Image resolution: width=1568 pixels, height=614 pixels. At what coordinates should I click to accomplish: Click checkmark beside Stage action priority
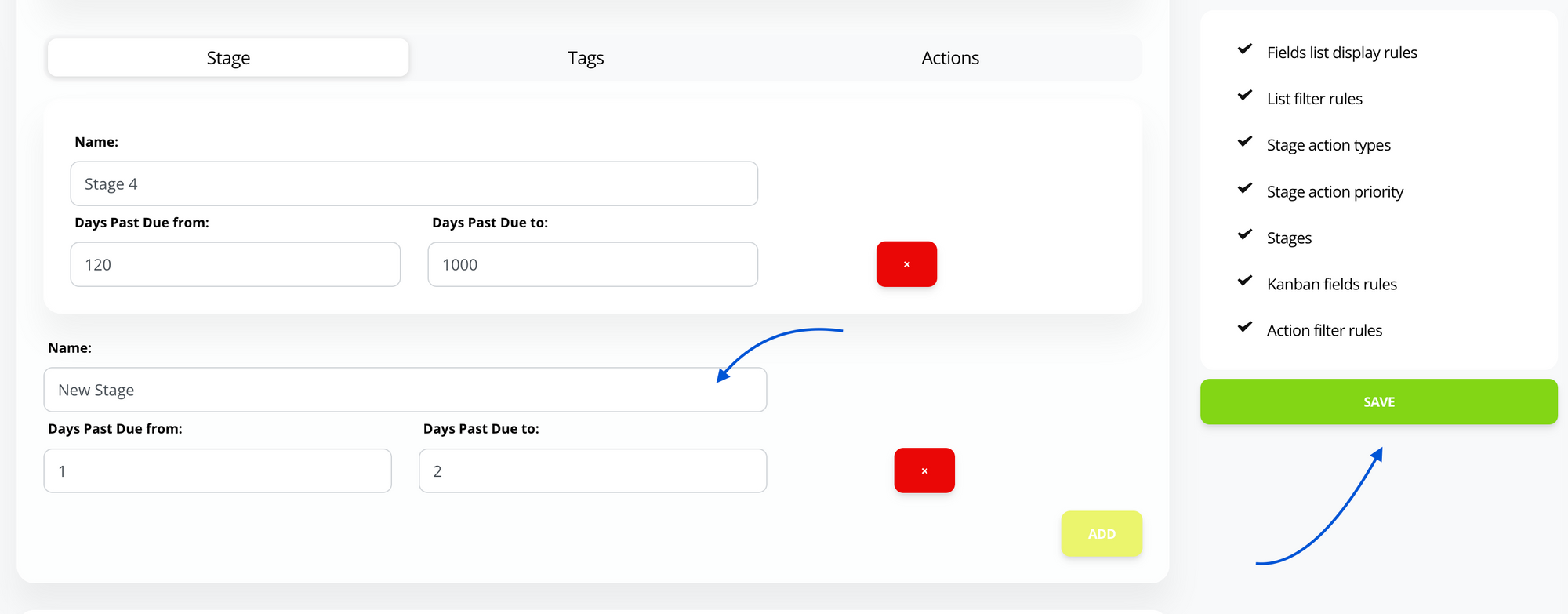[1245, 188]
